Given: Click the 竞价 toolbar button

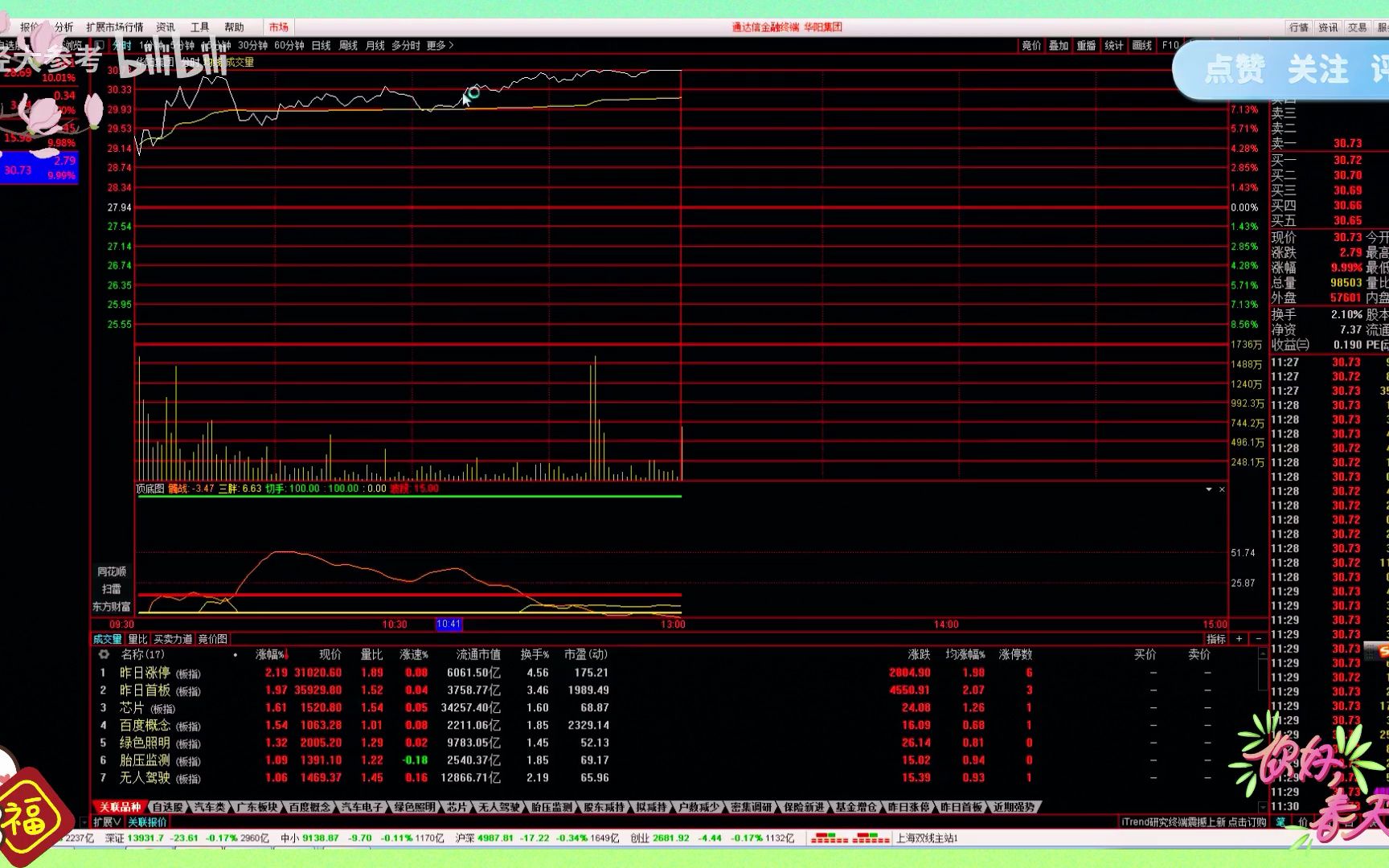Looking at the screenshot, I should coord(1031,46).
